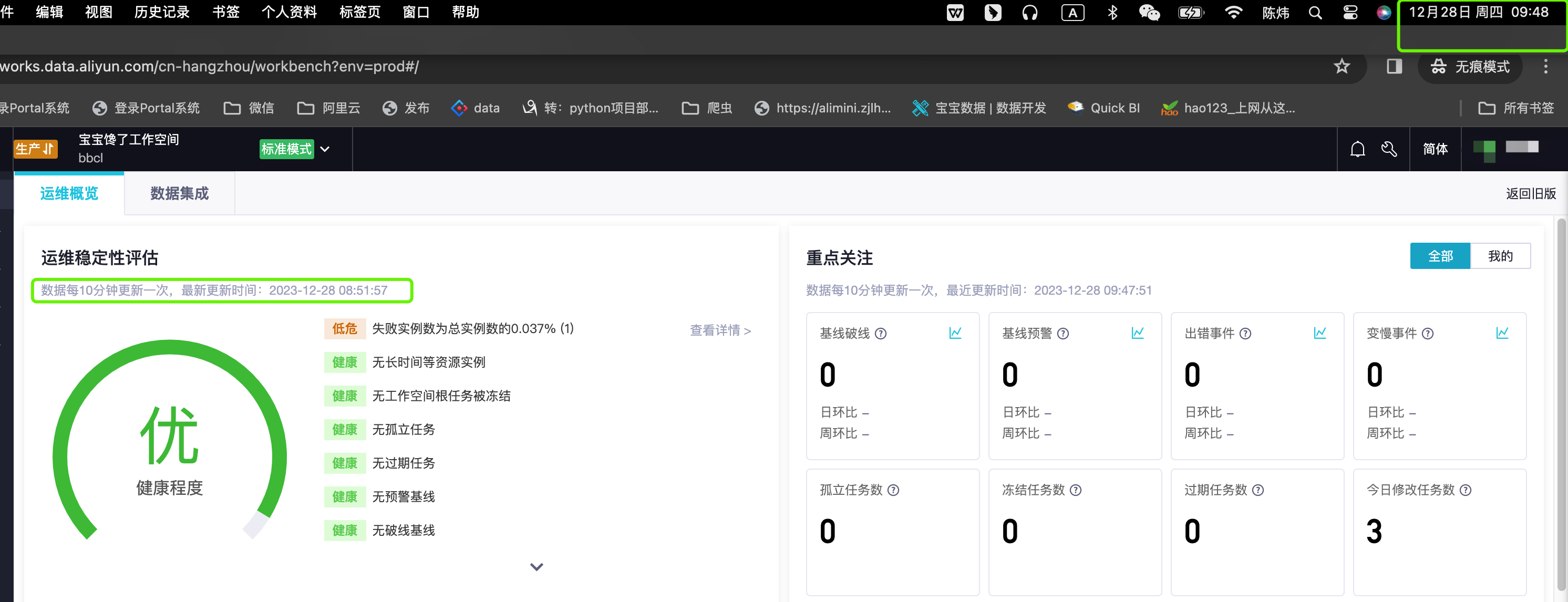The width and height of the screenshot is (1568, 602).
Task: Switch to the 运维概览 tab
Action: point(69,193)
